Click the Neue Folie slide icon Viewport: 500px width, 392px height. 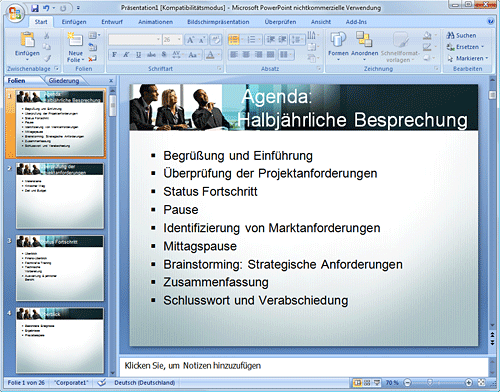point(75,40)
